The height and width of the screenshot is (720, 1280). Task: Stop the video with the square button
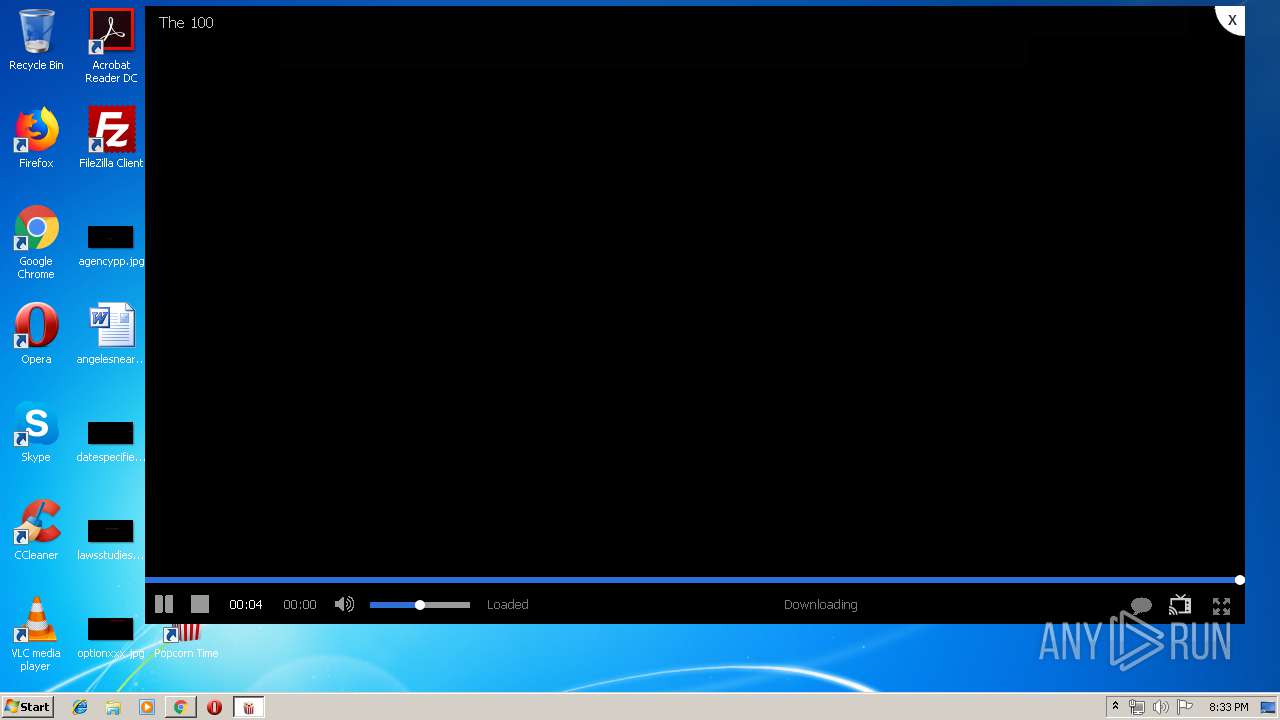[200, 604]
